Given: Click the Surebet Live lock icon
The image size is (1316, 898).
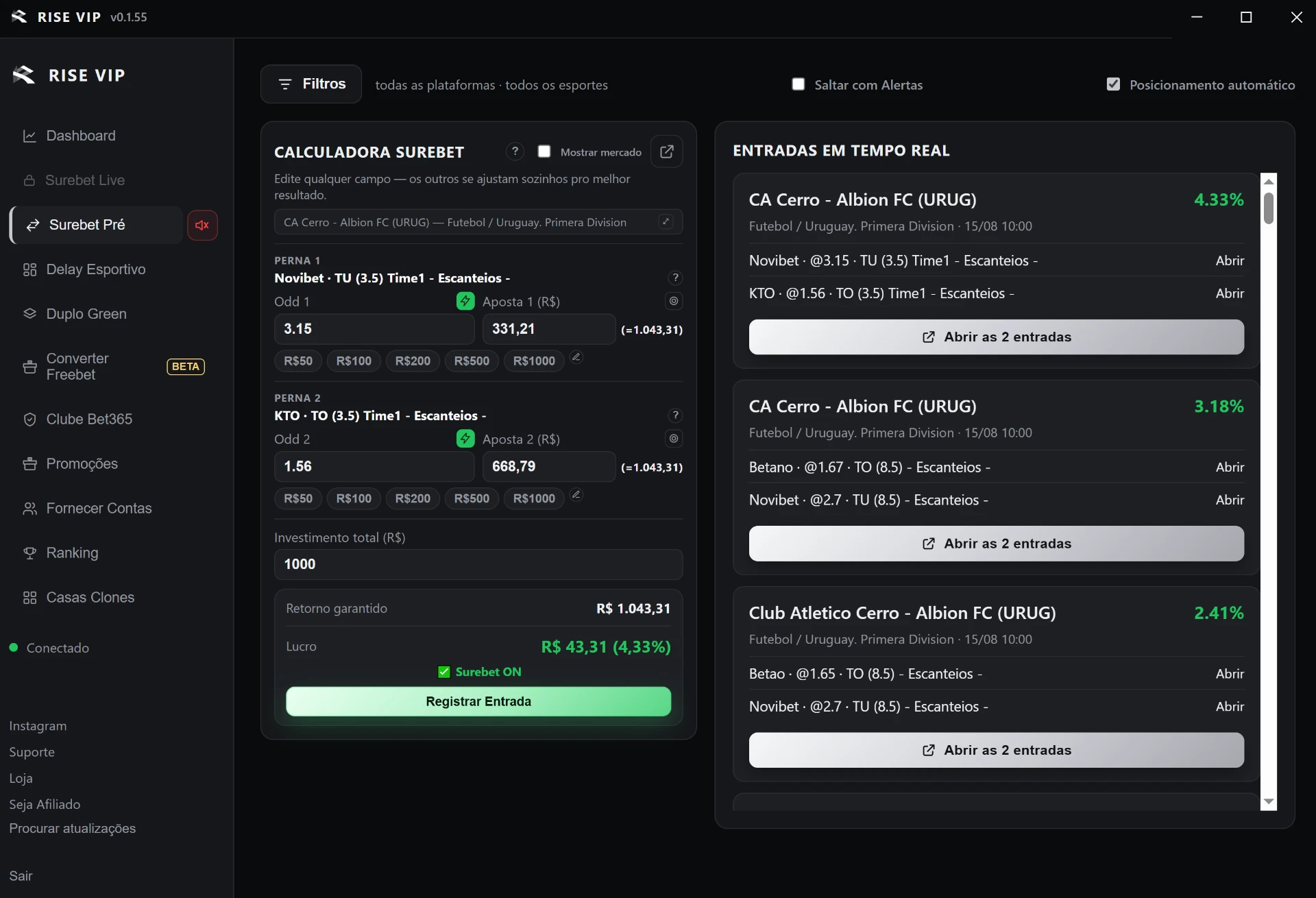Looking at the screenshot, I should (x=29, y=180).
